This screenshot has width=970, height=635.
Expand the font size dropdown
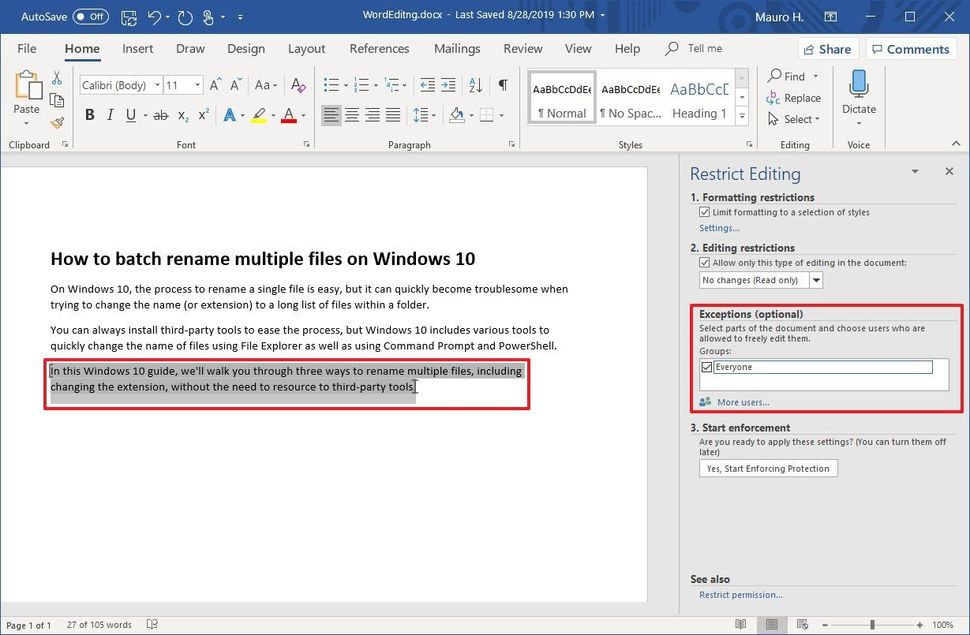pos(196,85)
